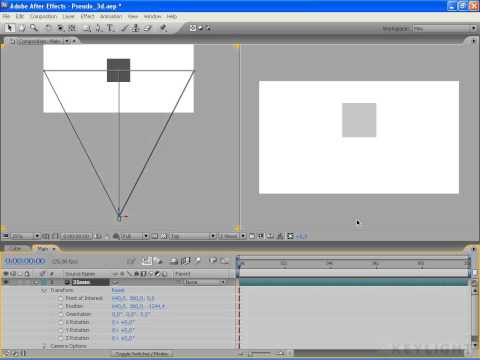Open the Workspace dropdown

(x=445, y=29)
